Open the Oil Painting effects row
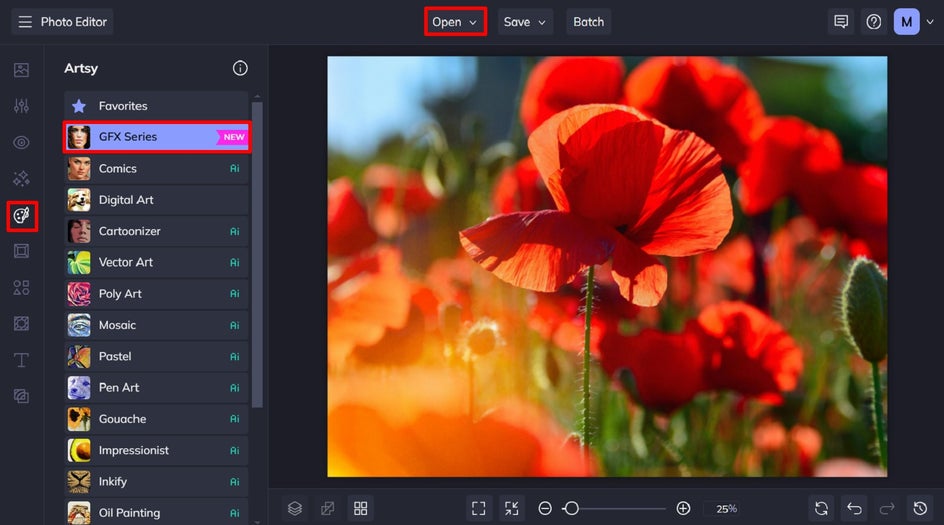This screenshot has height=525, width=944. click(157, 513)
